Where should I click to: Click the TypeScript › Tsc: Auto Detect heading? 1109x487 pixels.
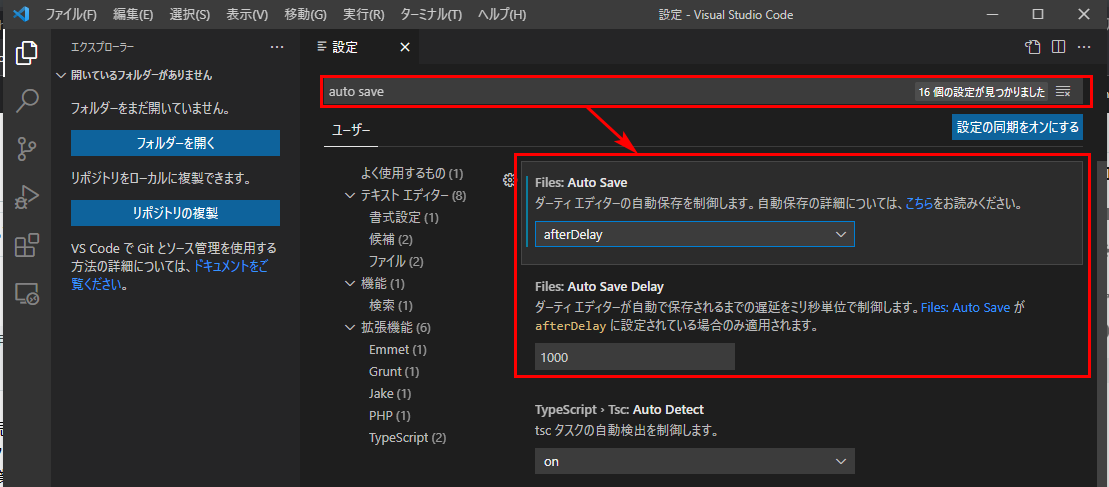point(620,409)
